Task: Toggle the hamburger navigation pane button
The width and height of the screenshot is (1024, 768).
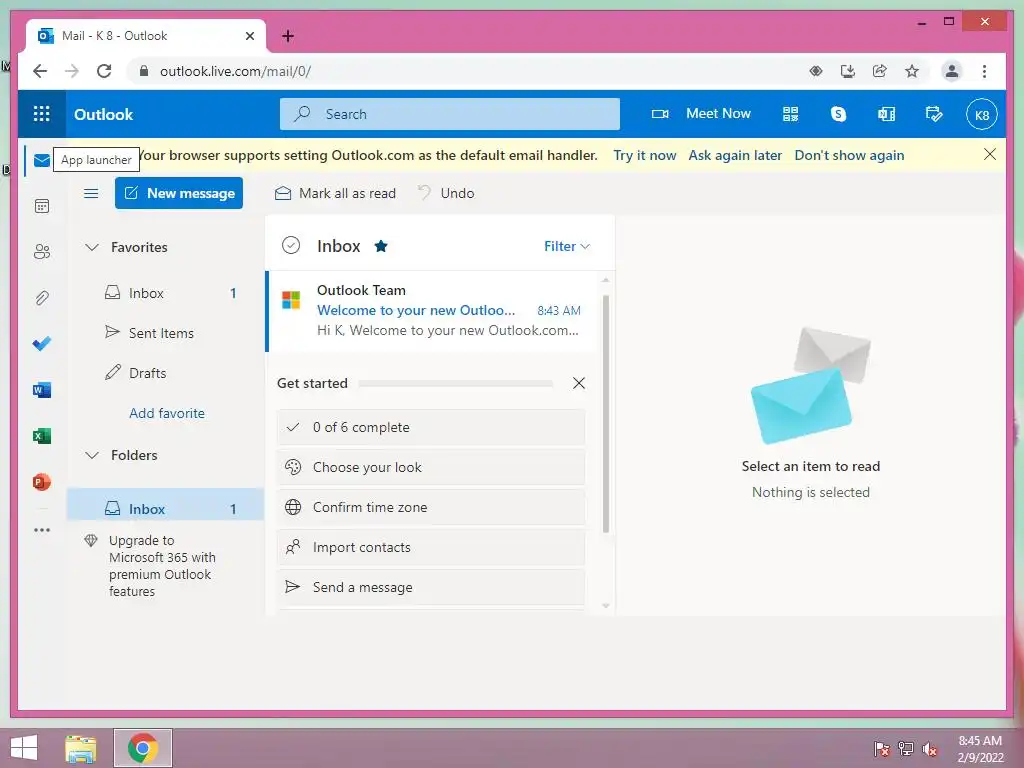Action: pos(91,193)
